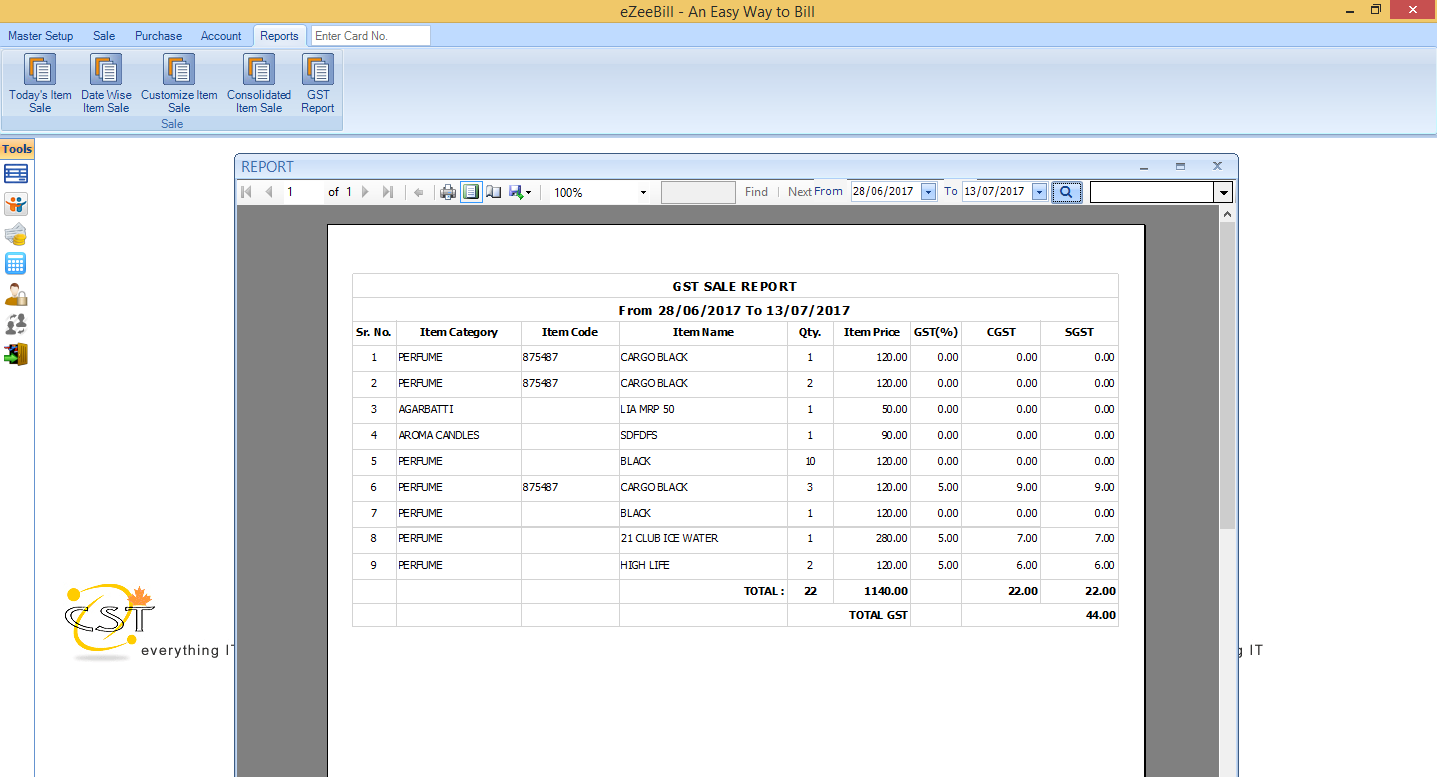Click the Item Category column header

click(x=459, y=332)
